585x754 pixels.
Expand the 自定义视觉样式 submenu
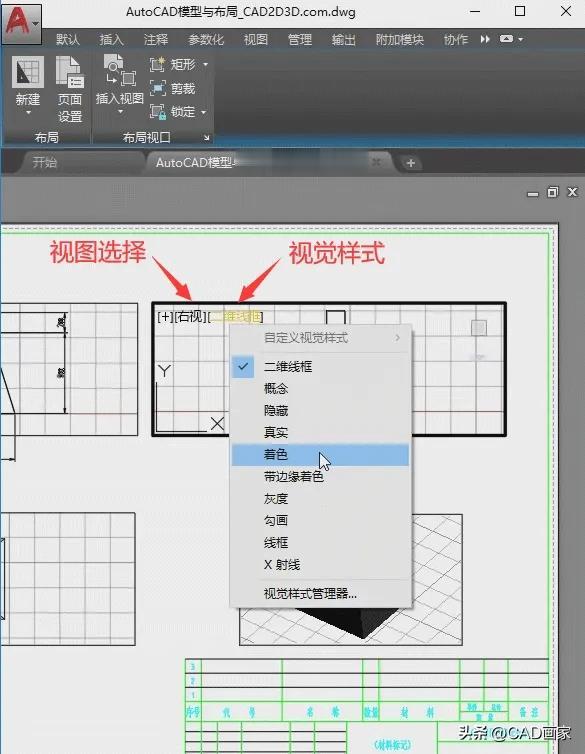tap(320, 338)
